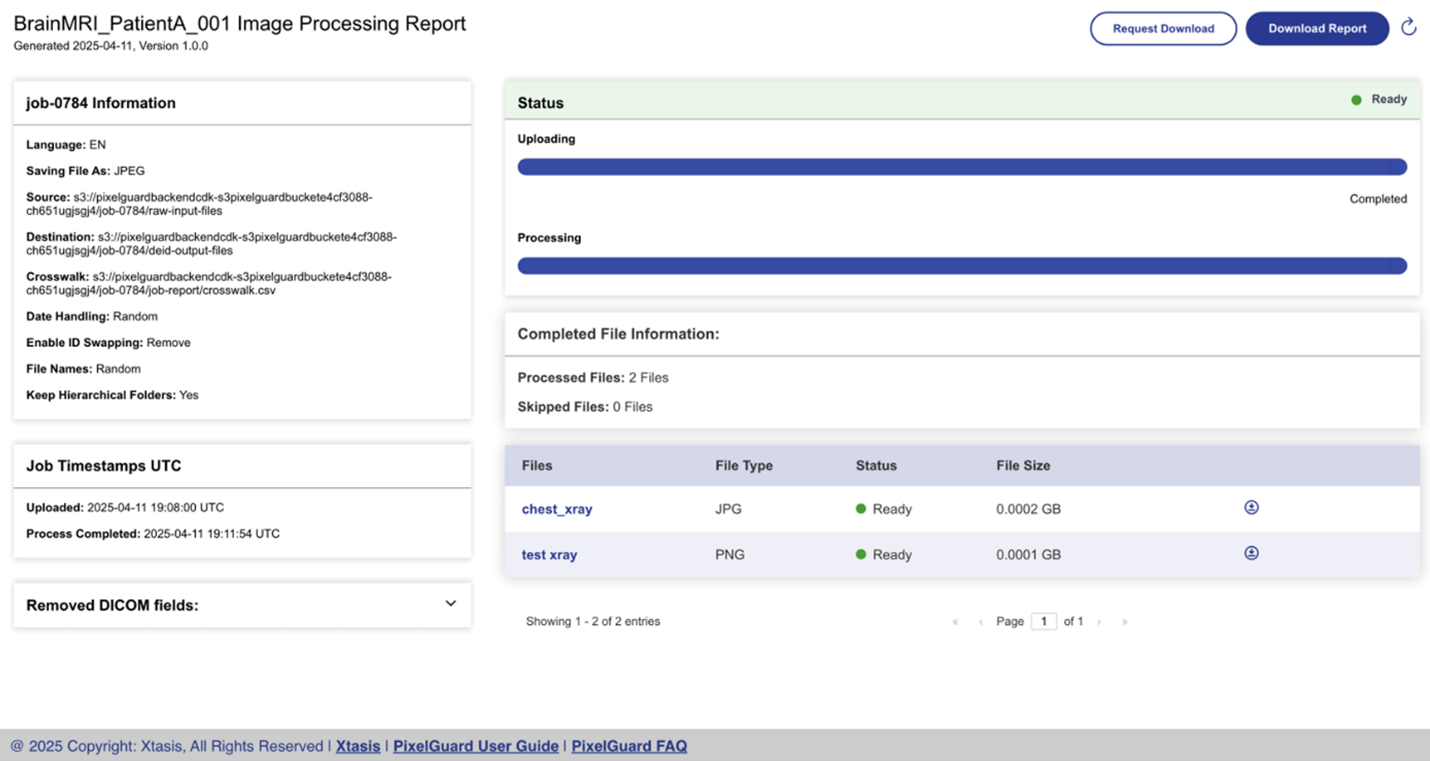Click the Ready text in the test xray row

(892, 555)
